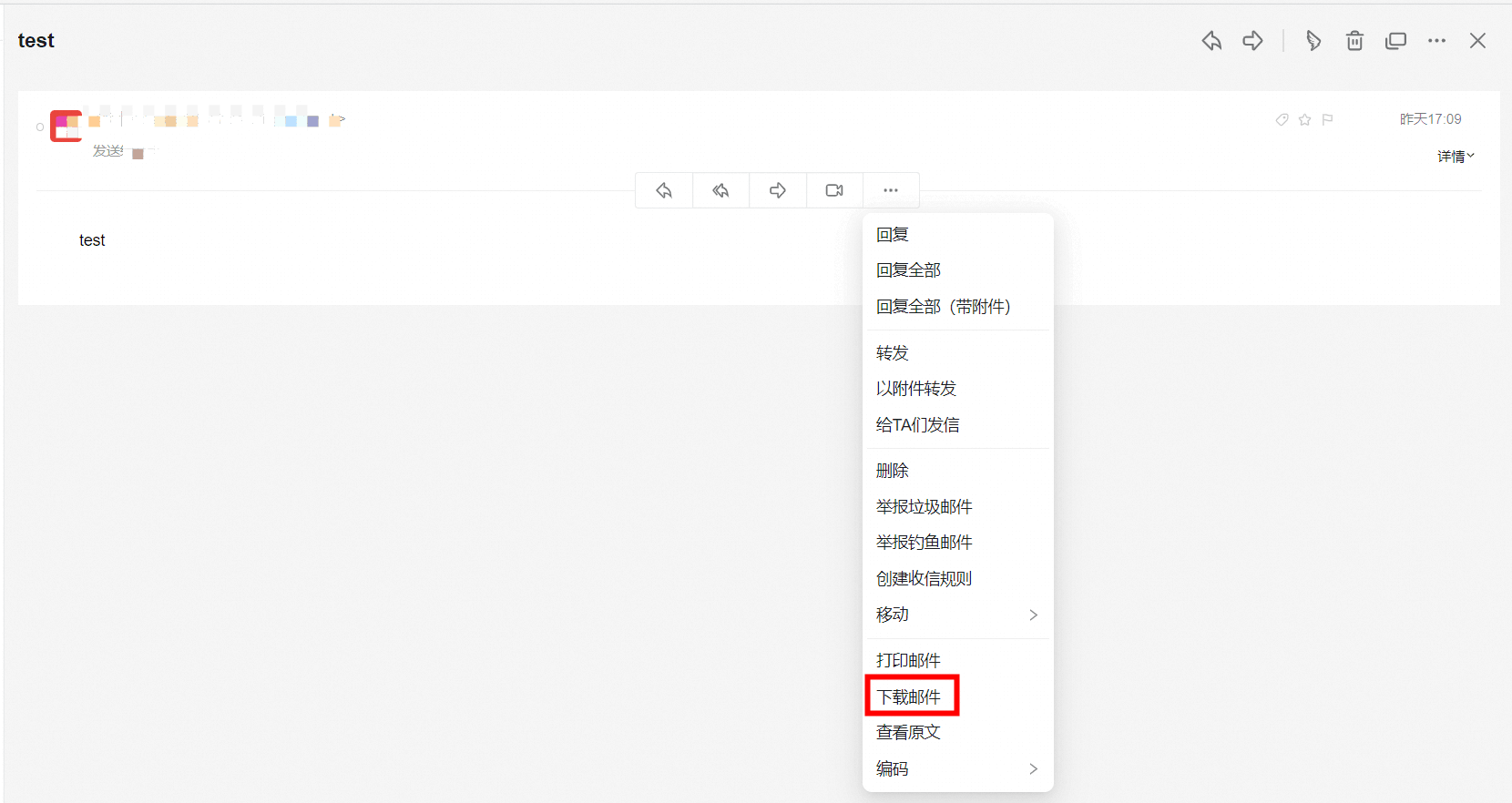Image resolution: width=1512 pixels, height=803 pixels.
Task: Click the sender avatar
Action: 66,126
